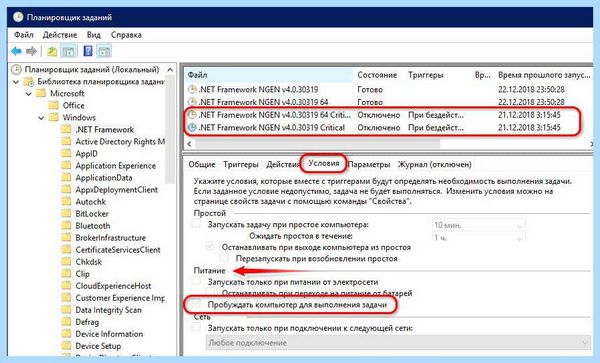
Task: Collapse the Библиотека планировщика заданий tree node
Action: pos(16,81)
